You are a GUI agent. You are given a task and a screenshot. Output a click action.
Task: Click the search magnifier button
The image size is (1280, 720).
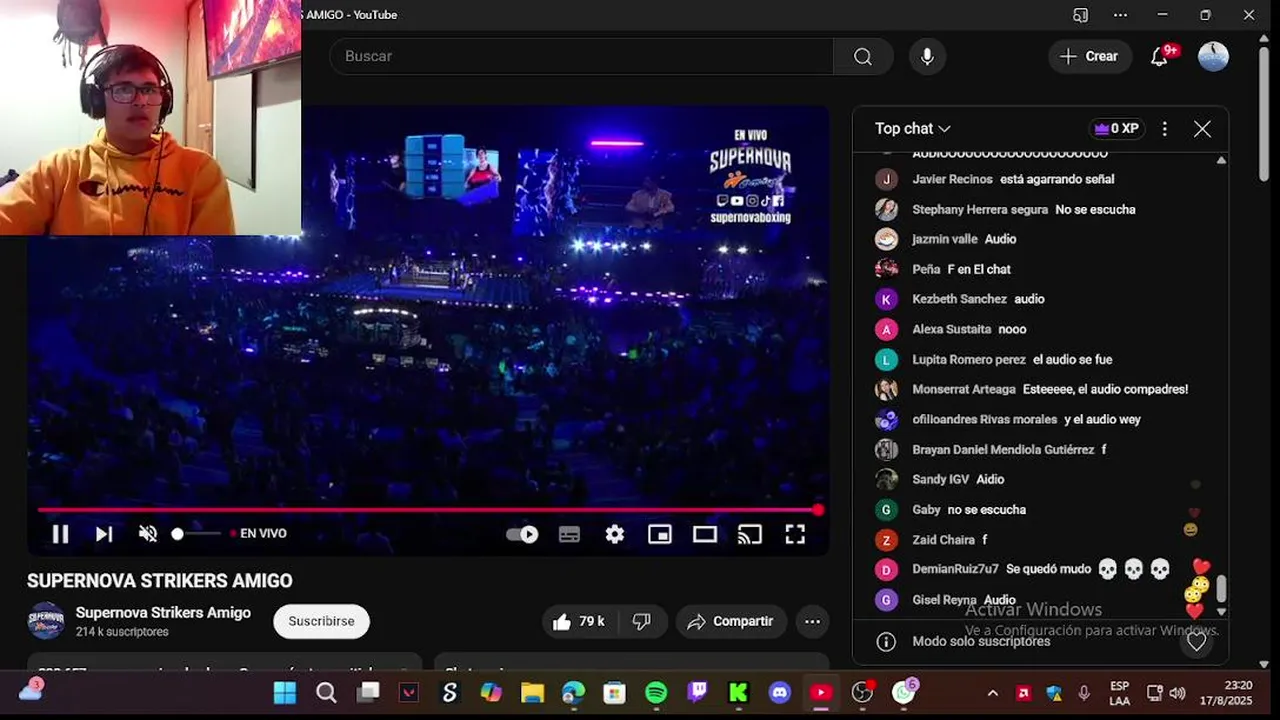863,56
